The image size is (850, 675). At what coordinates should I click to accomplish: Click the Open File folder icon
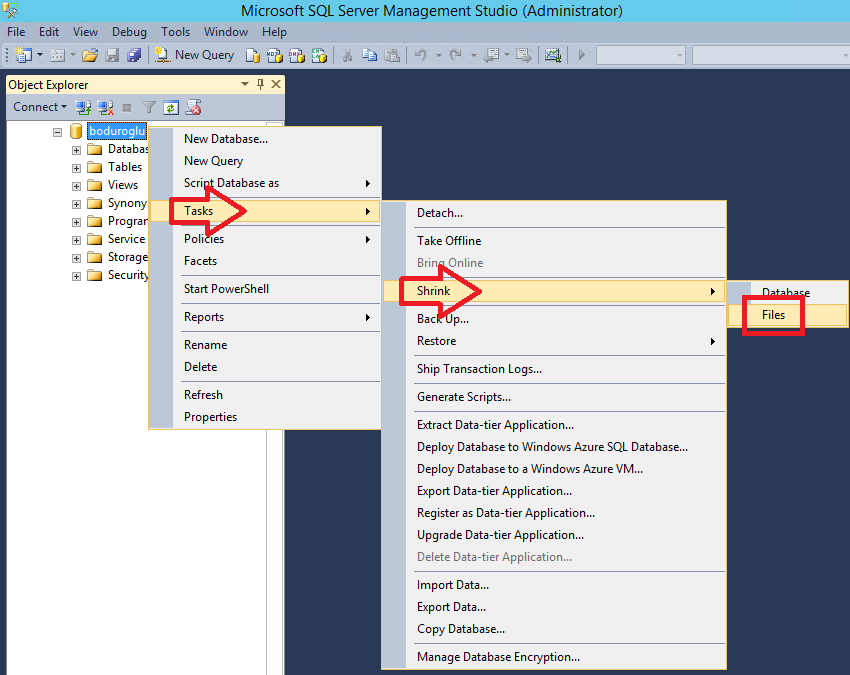[x=90, y=55]
